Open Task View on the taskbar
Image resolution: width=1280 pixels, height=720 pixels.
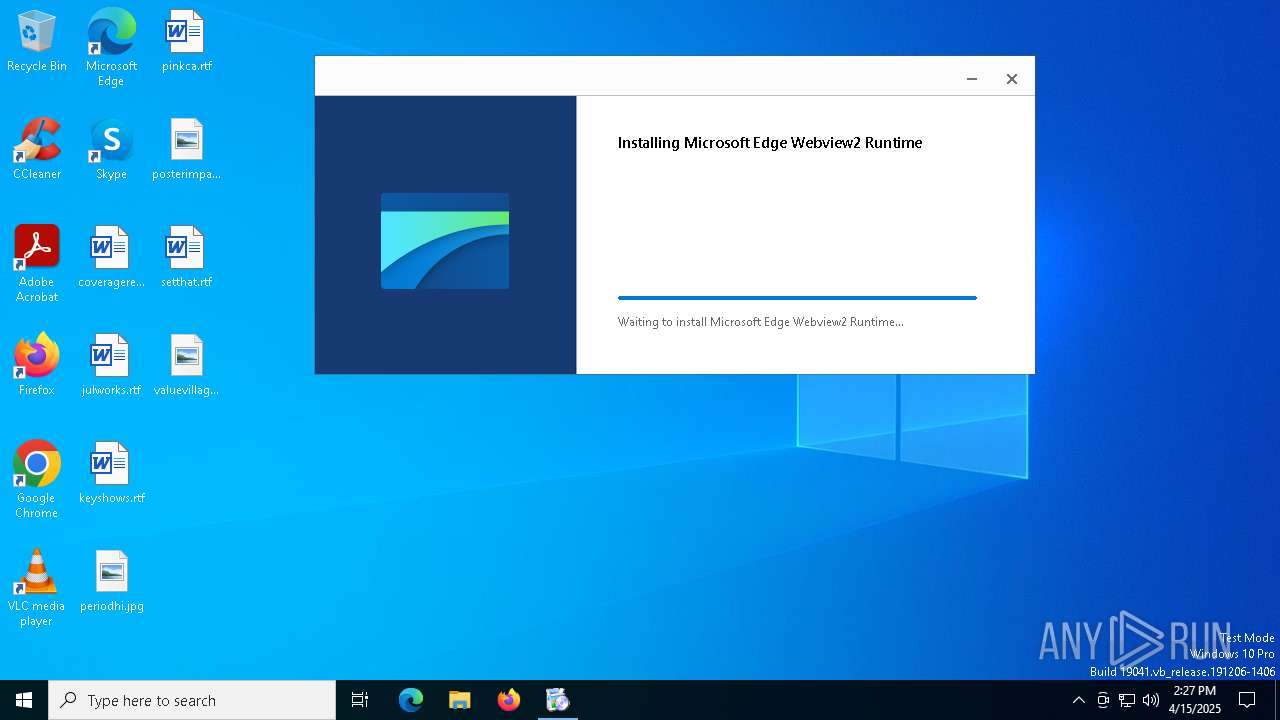click(360, 700)
